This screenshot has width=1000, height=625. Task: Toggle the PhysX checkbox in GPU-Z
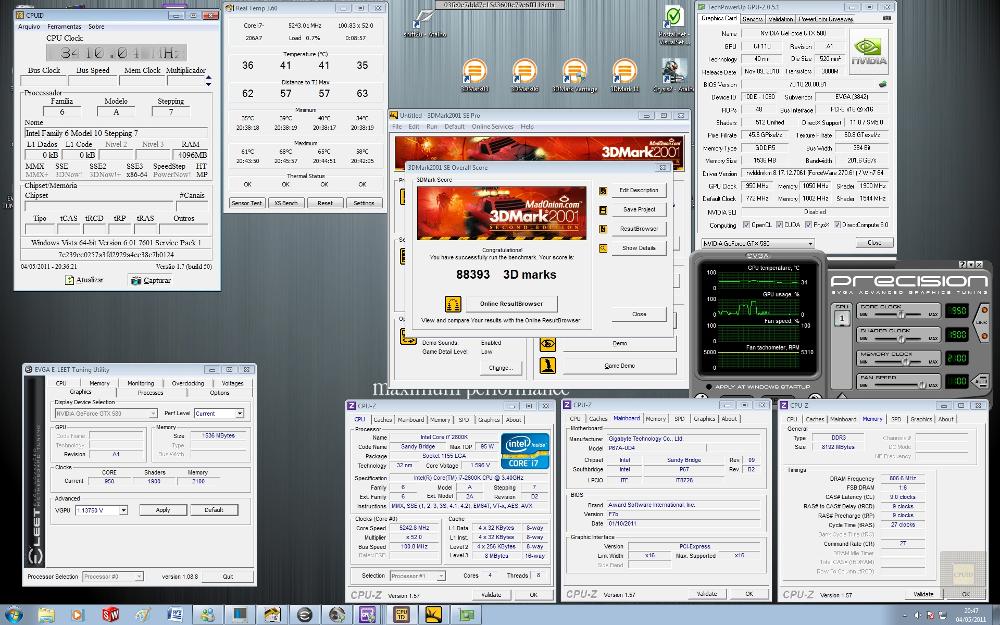click(x=809, y=225)
